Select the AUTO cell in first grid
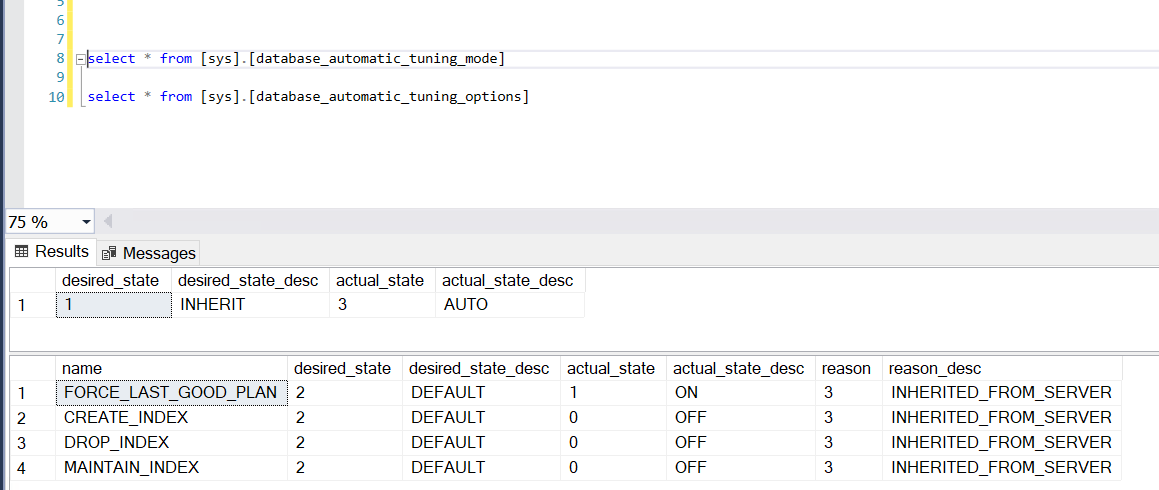 (509, 304)
